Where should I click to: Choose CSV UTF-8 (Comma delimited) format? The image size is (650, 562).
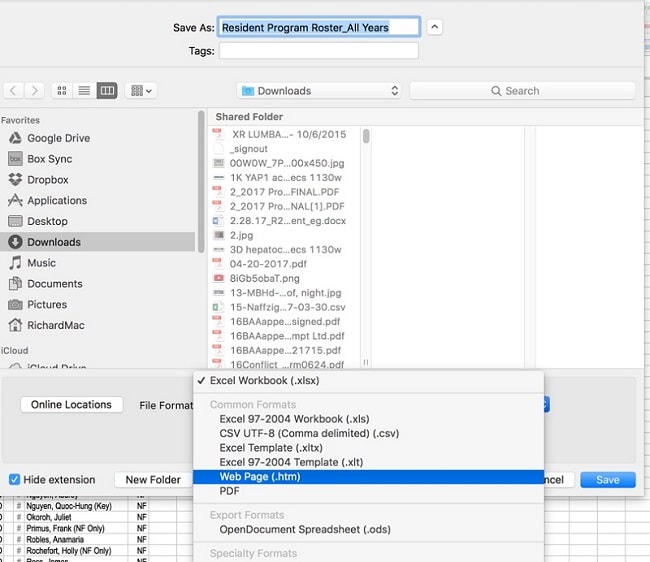[369, 433]
